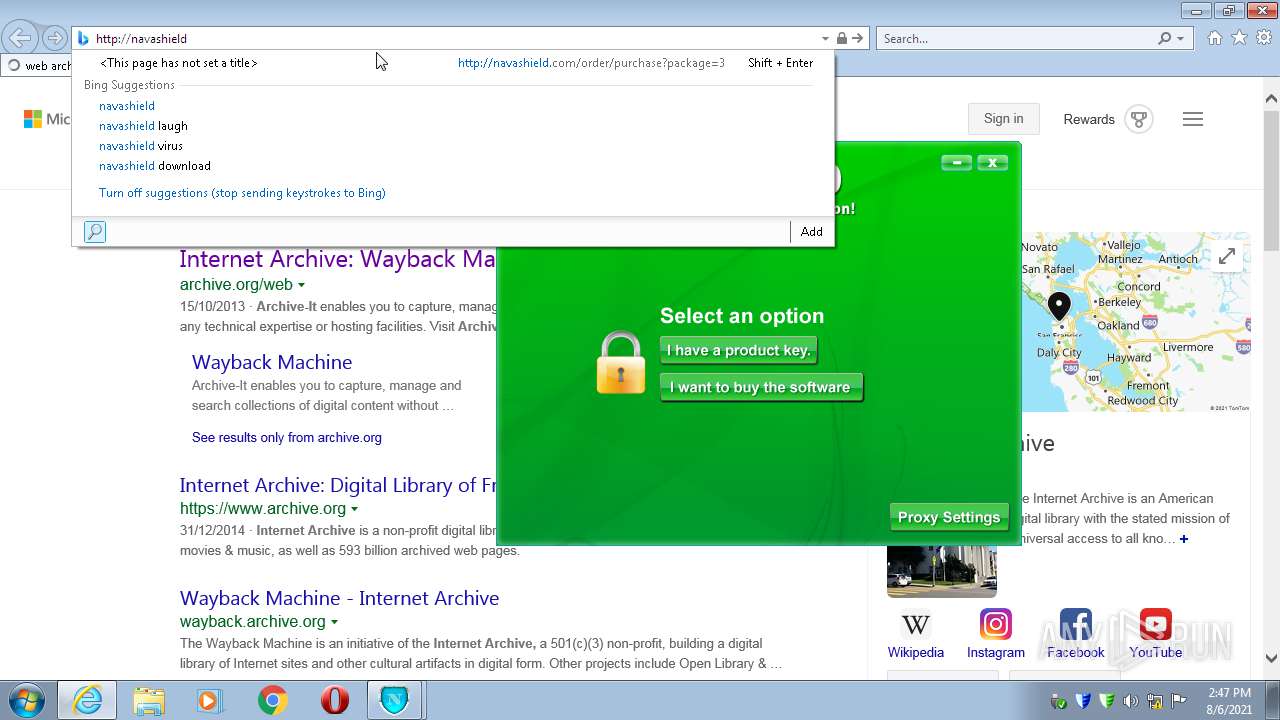Viewport: 1280px width, 720px height.
Task: Click 'Turn off suggestions' link
Action: (x=242, y=193)
